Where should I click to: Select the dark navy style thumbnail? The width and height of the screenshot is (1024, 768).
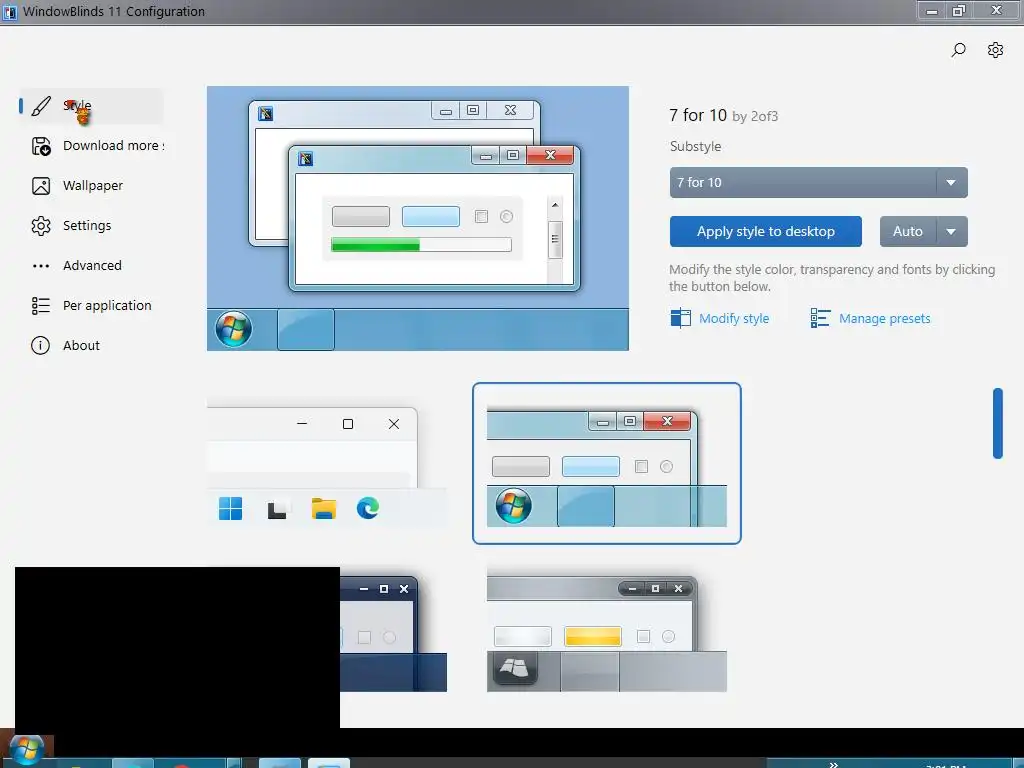(393, 632)
